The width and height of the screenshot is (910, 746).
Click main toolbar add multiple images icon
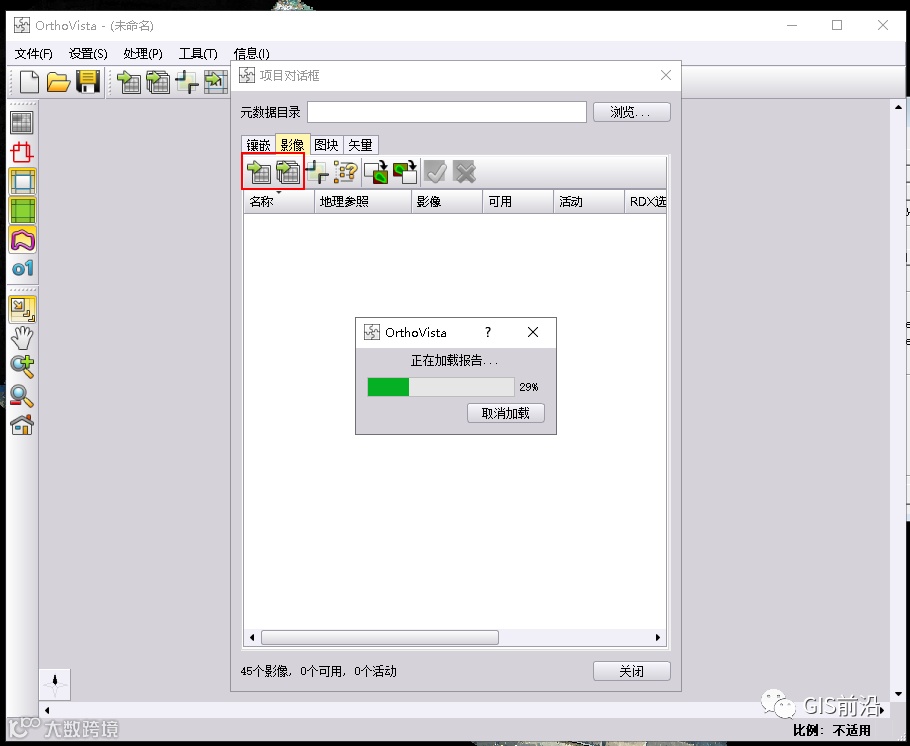click(x=158, y=82)
